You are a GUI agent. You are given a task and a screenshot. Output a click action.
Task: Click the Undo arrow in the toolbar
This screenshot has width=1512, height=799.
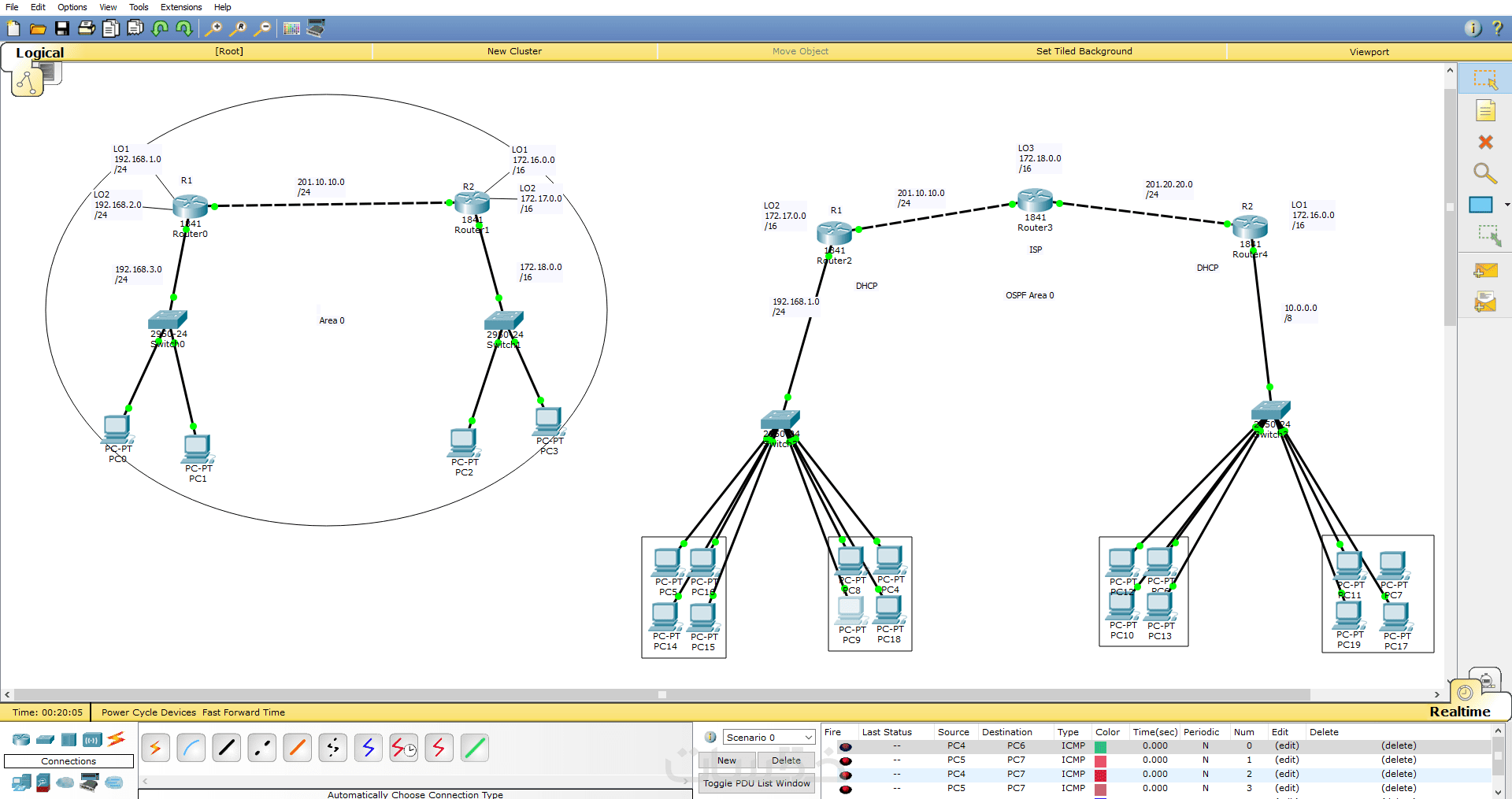click(160, 29)
